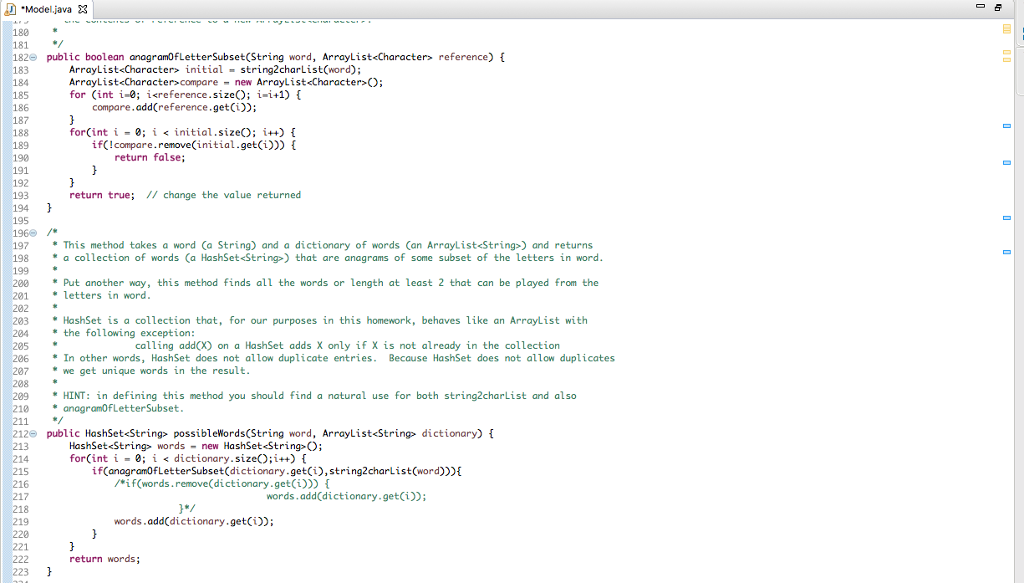The image size is (1024, 583).
Task: Restore the editor pane to normal size
Action: (x=997, y=7)
